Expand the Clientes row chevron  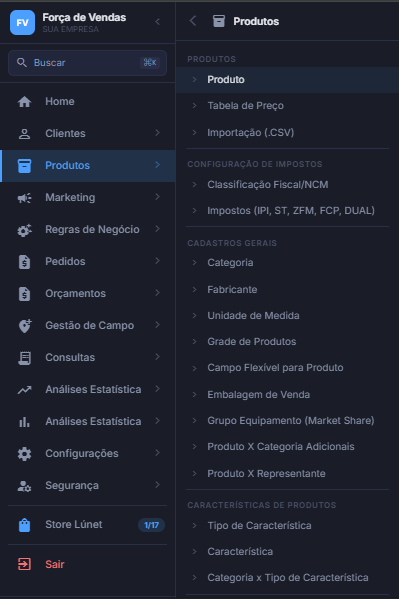157,133
